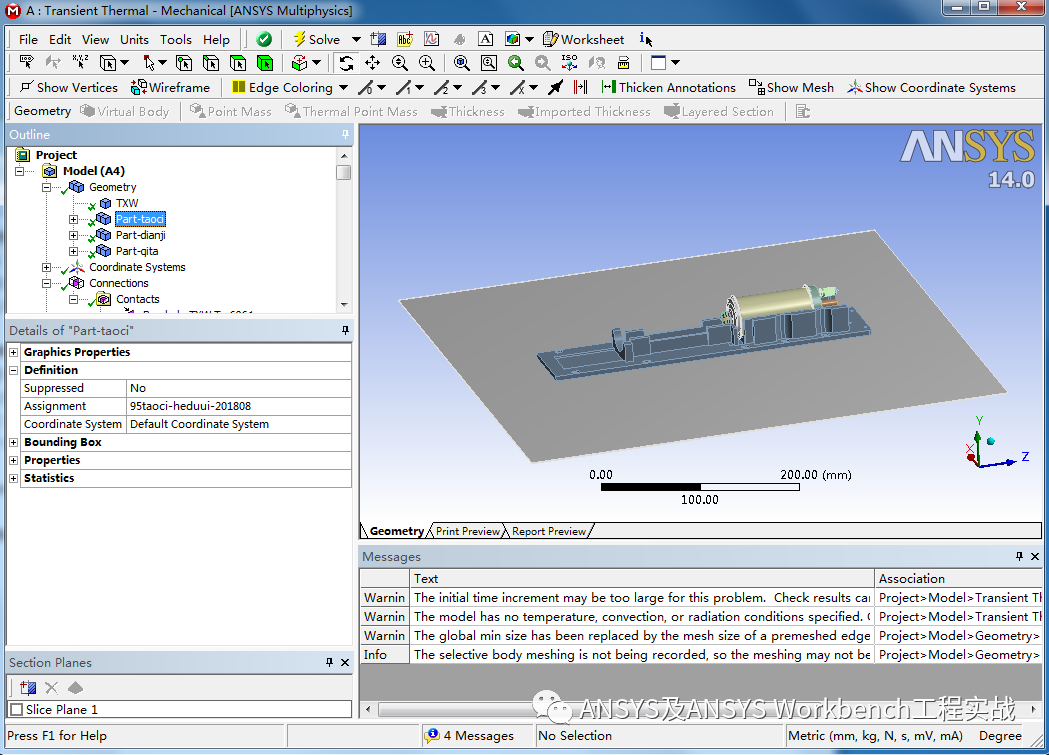
Task: Expand the Bounding Box section
Action: [13, 442]
